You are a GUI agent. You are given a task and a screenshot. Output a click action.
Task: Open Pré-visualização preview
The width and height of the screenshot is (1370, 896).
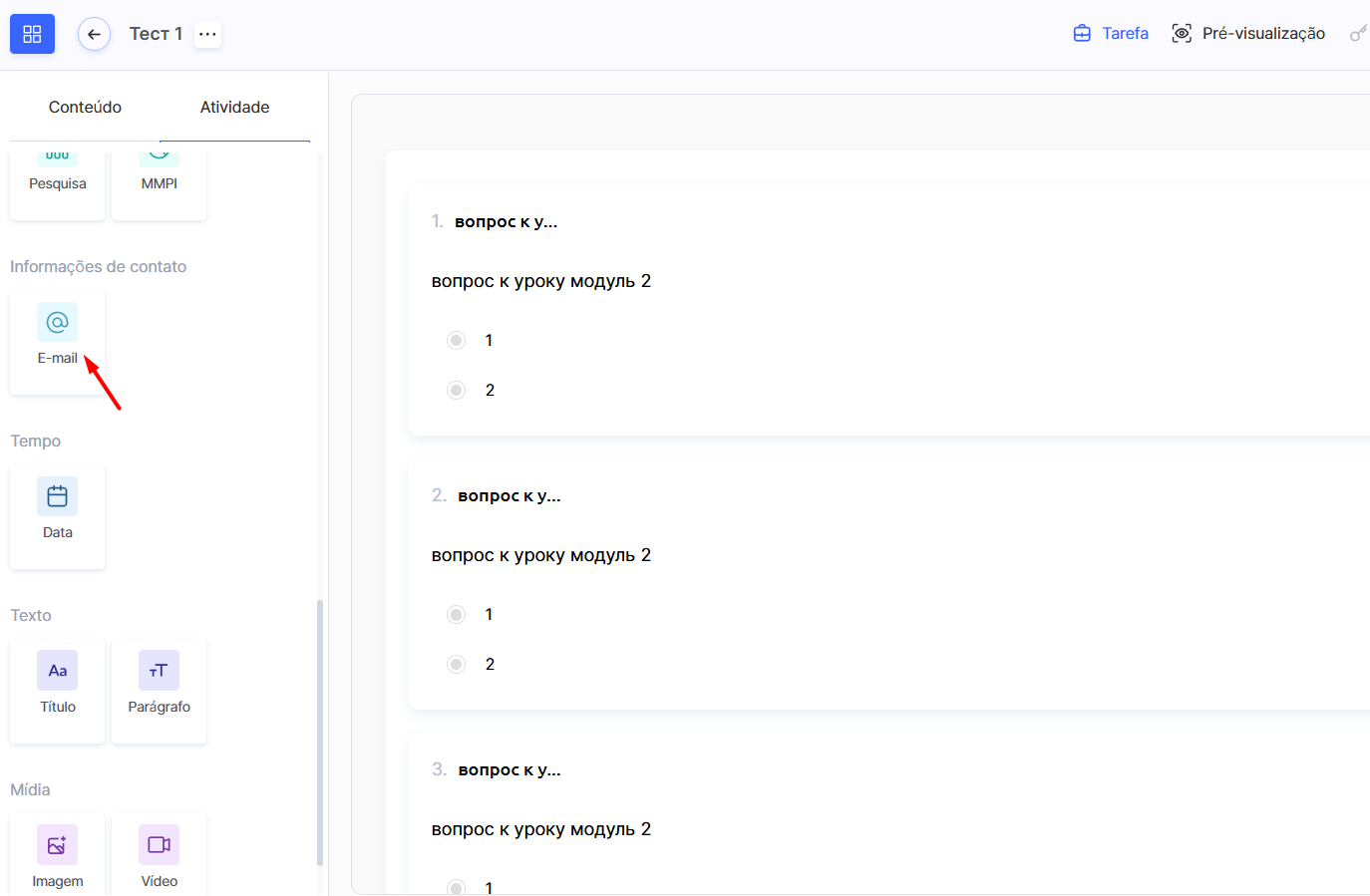tap(1248, 34)
